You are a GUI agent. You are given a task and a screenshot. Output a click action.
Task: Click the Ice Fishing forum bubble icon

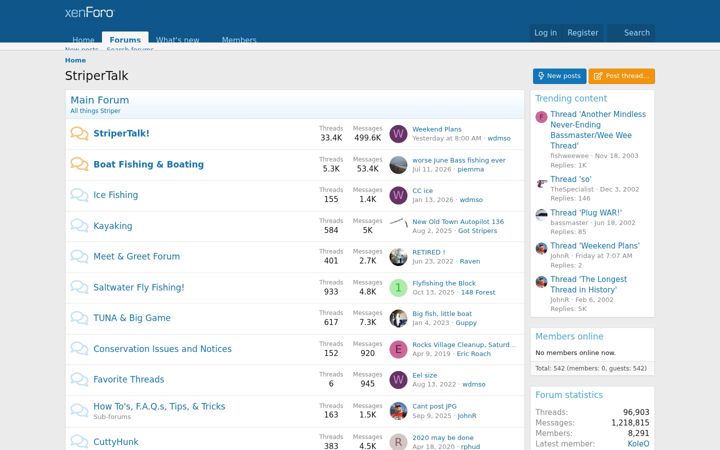pyautogui.click(x=79, y=195)
